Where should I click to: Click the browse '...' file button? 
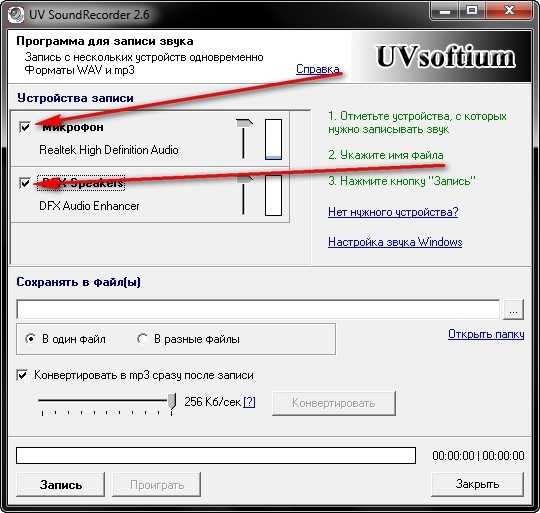click(x=513, y=310)
